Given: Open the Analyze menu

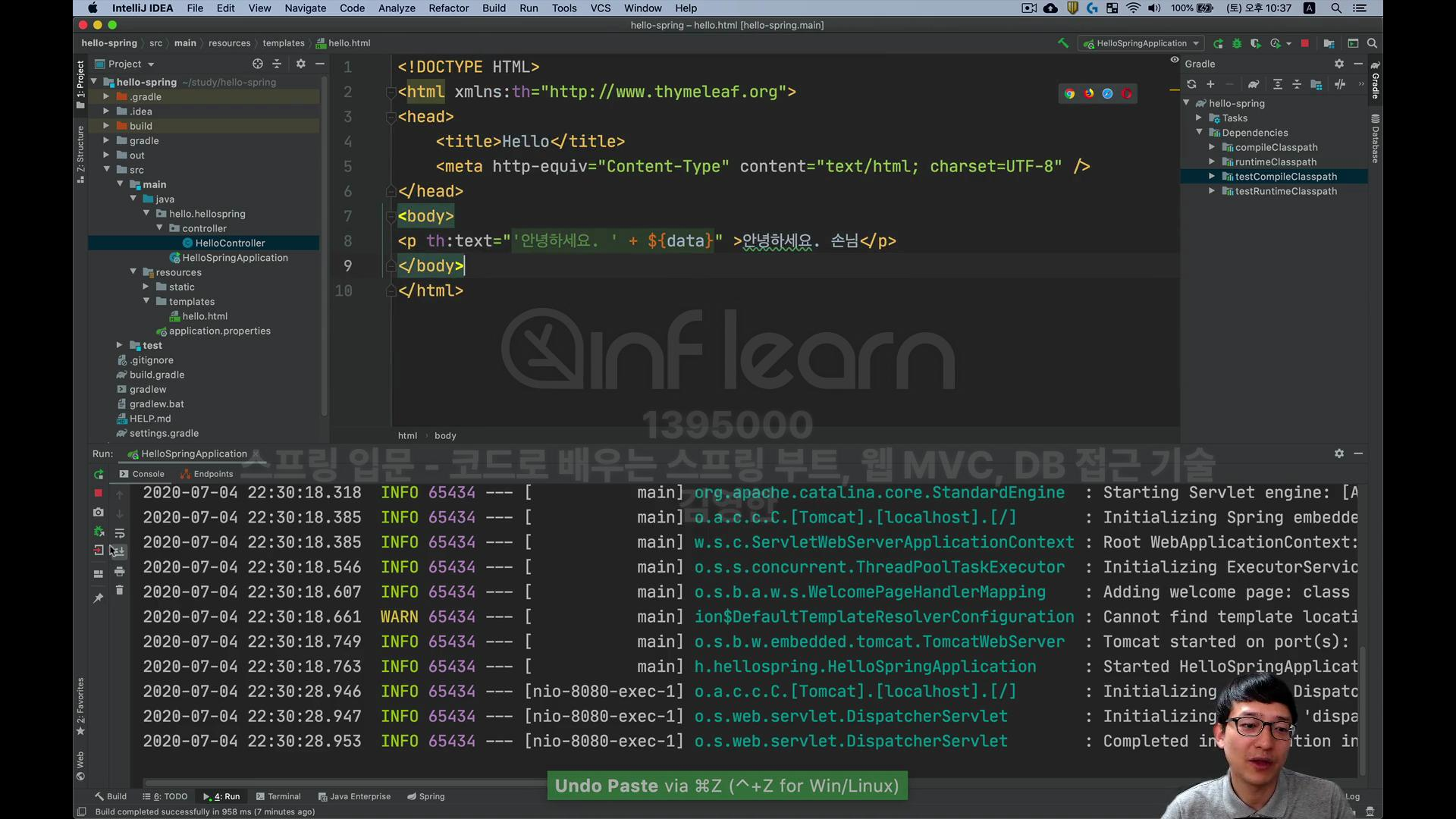Looking at the screenshot, I should coord(397,8).
